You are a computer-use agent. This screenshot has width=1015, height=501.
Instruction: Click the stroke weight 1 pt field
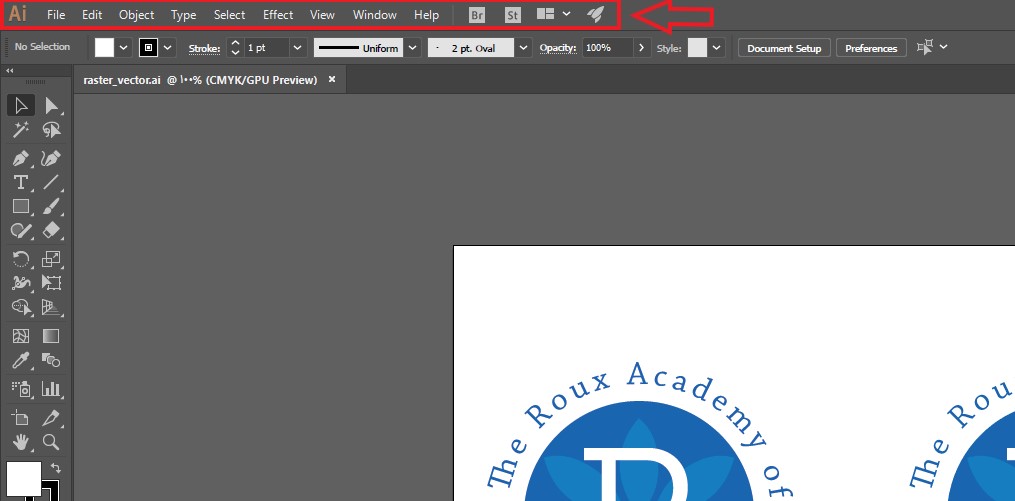(x=265, y=48)
